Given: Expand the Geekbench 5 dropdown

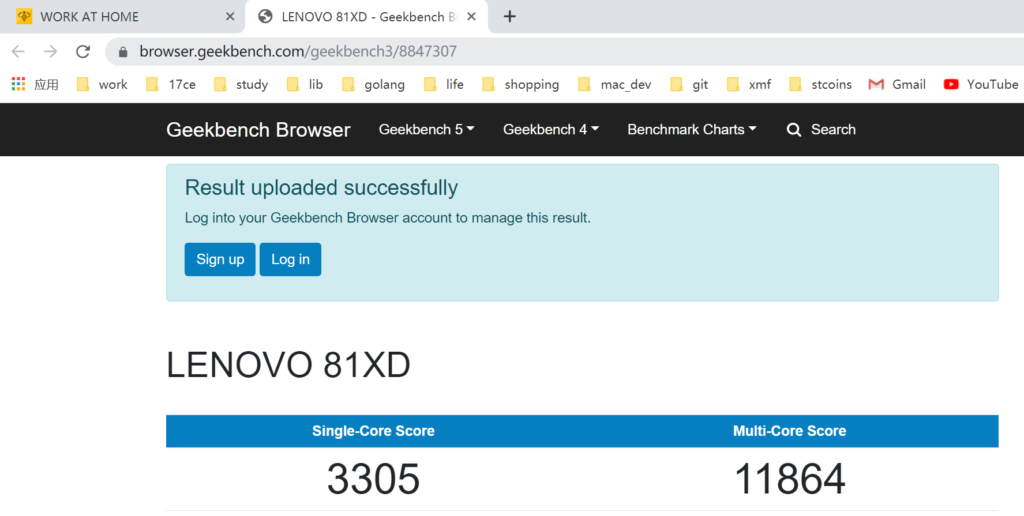Looking at the screenshot, I should pyautogui.click(x=426, y=130).
